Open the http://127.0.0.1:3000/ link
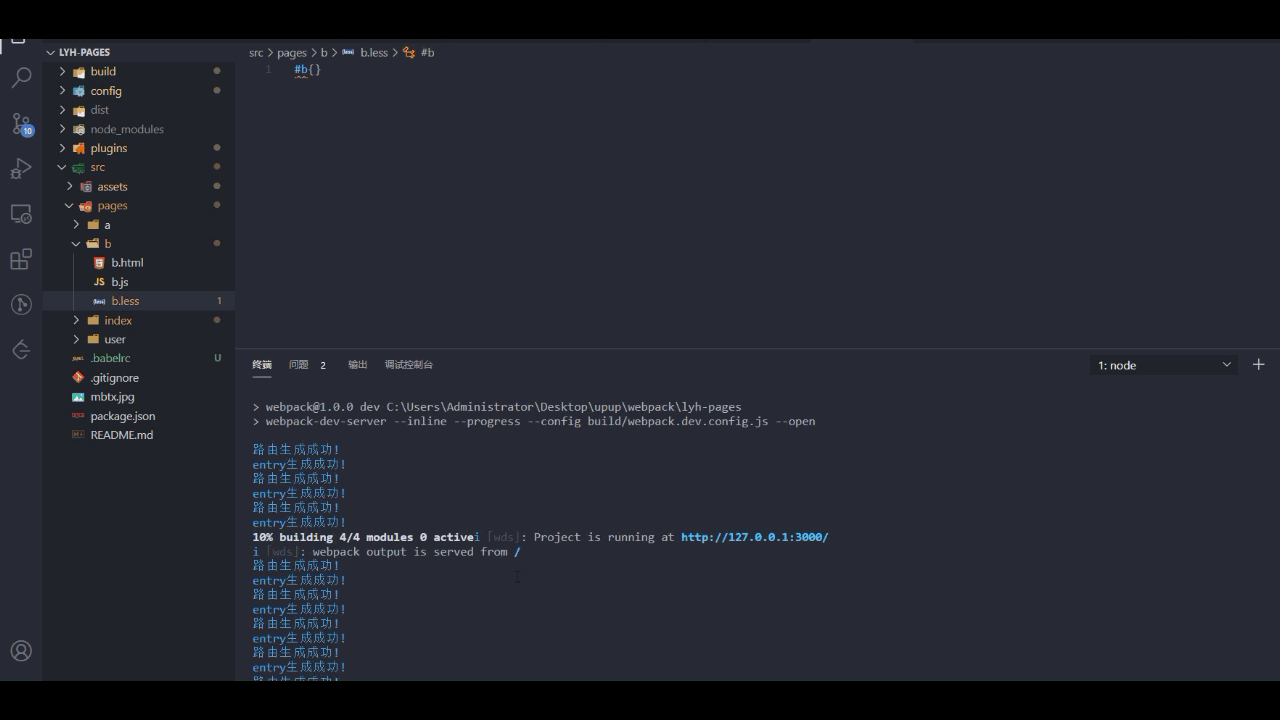1280x720 pixels. coord(755,537)
